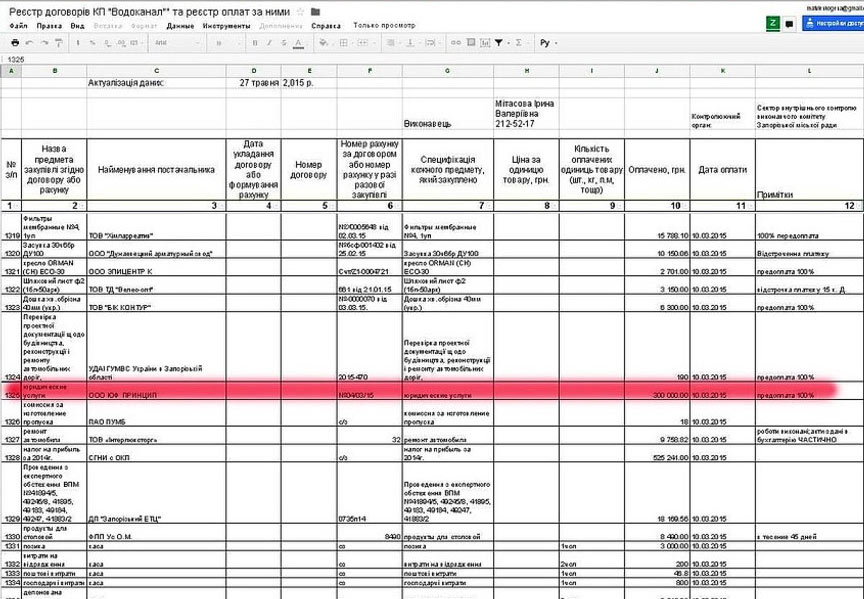The image size is (864, 599).
Task: Open the comments speech bubble icon
Action: click(789, 23)
